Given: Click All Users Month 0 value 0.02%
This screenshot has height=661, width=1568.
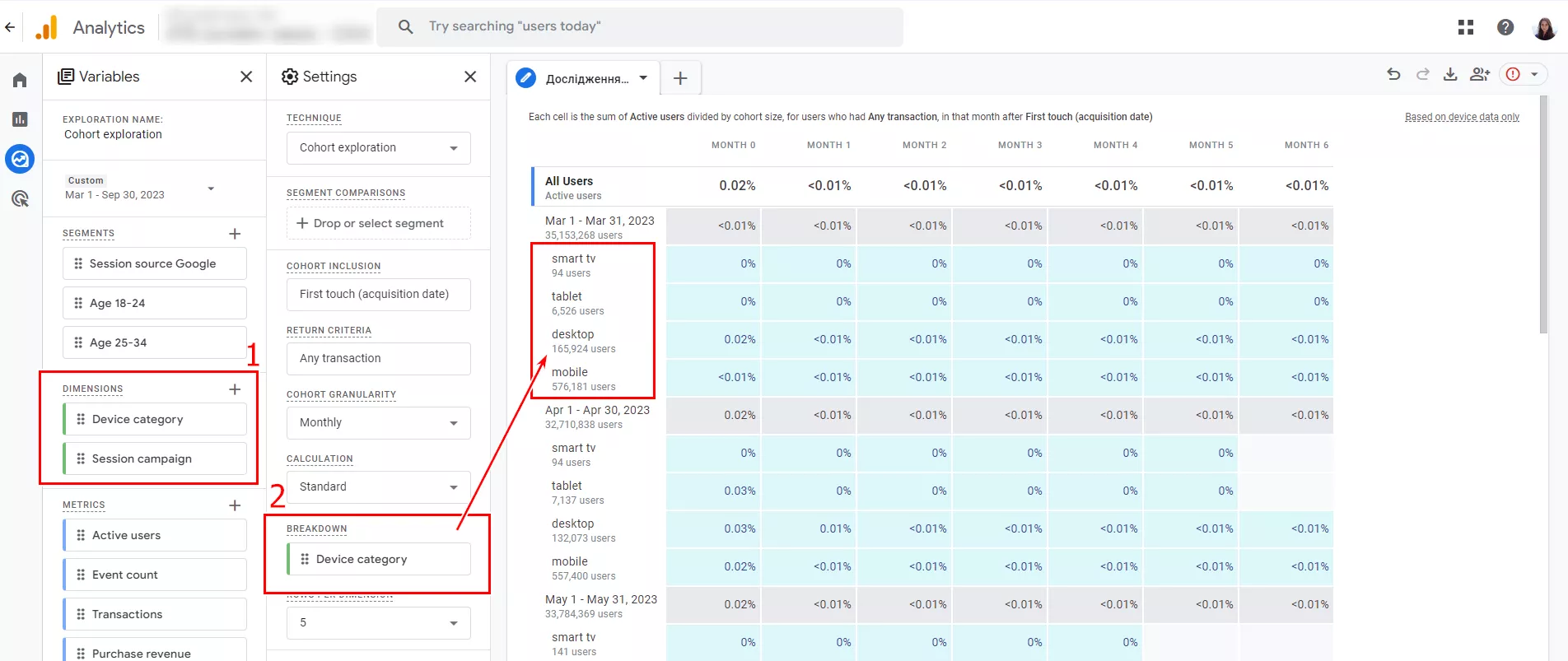Looking at the screenshot, I should pos(737,186).
